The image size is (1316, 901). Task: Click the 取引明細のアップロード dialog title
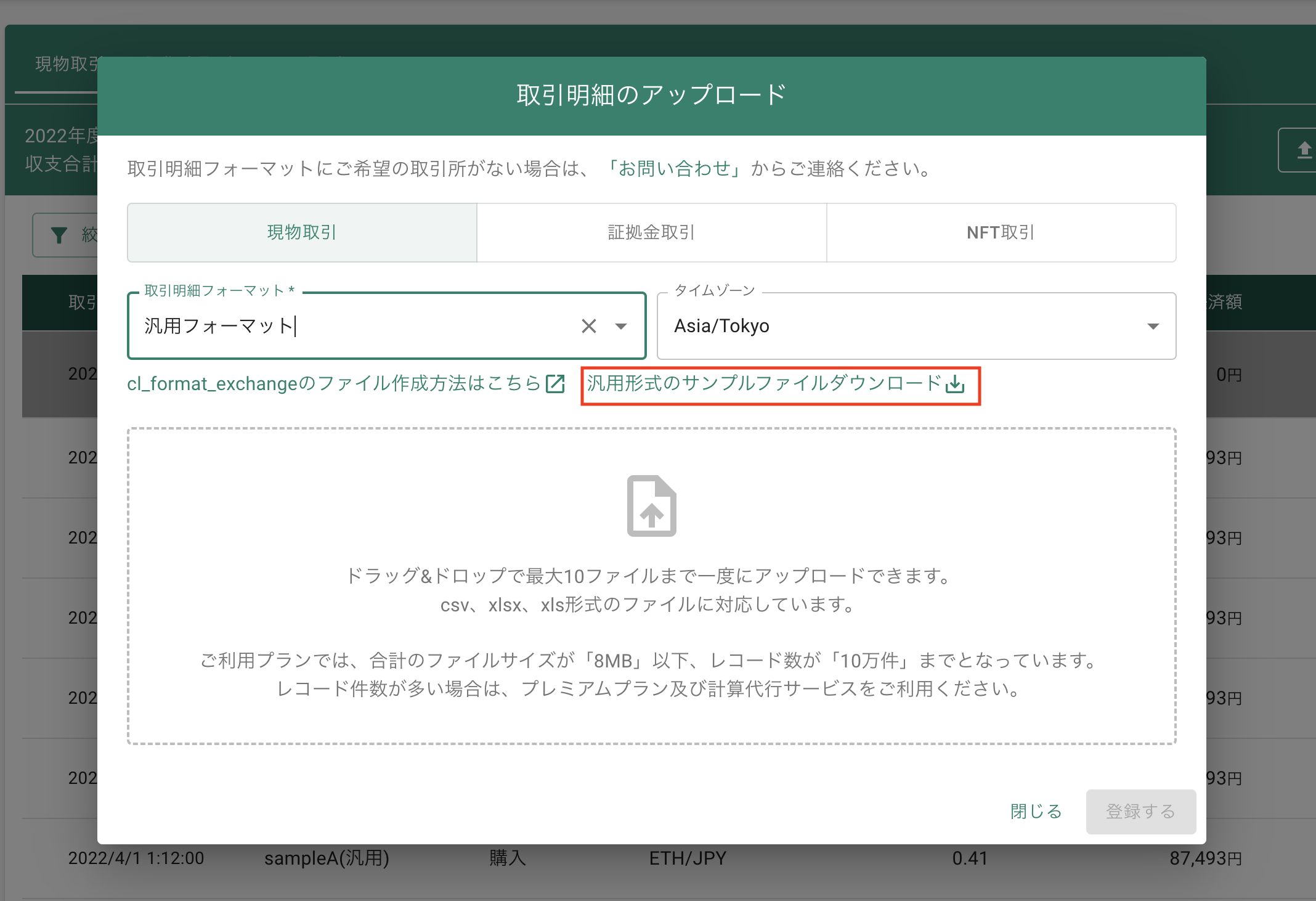[x=651, y=95]
